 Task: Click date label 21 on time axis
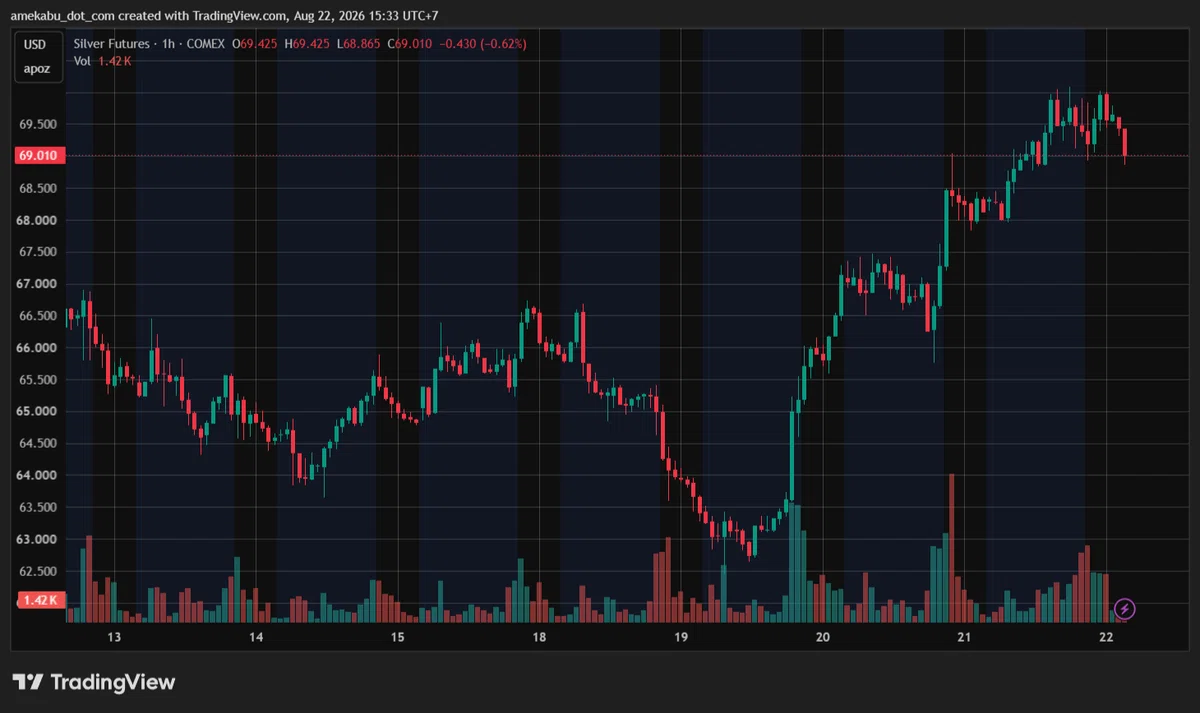(964, 637)
